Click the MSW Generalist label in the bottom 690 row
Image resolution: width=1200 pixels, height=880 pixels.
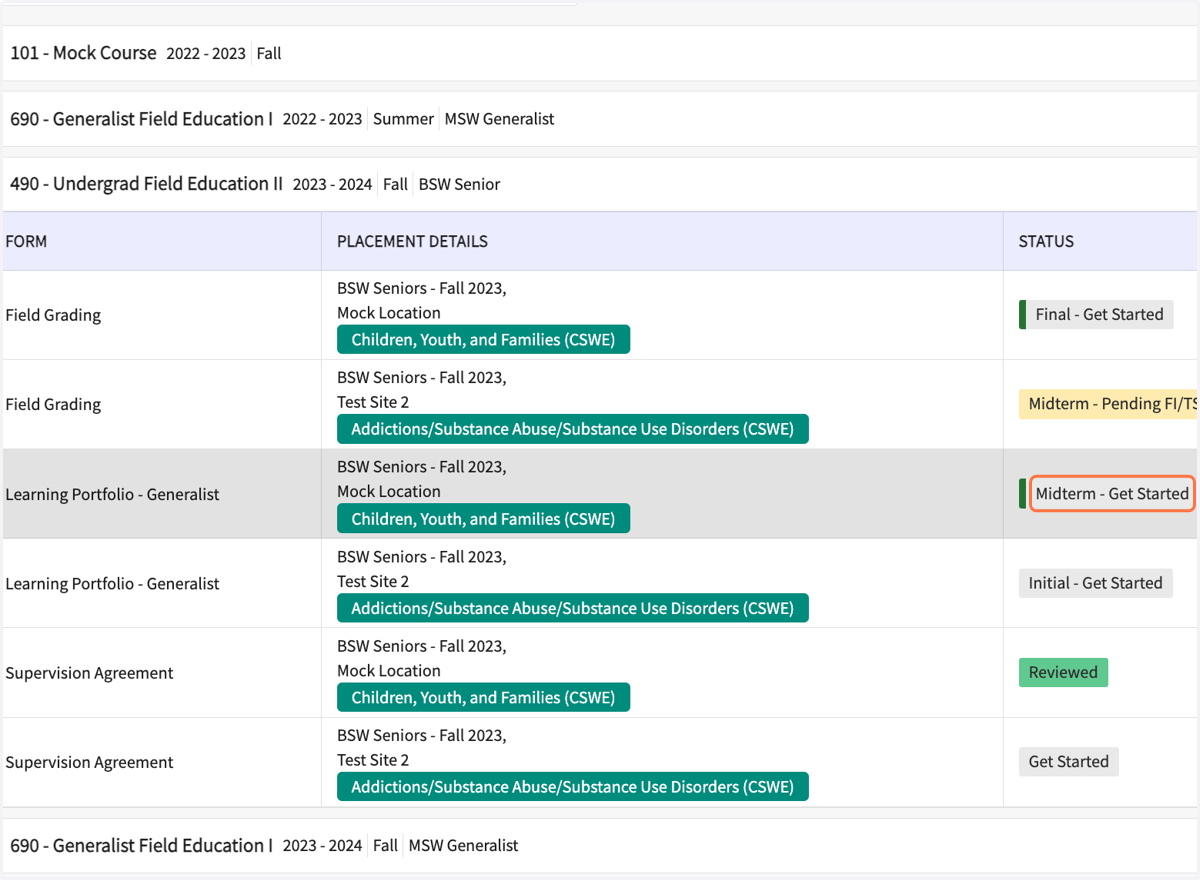[x=463, y=846]
